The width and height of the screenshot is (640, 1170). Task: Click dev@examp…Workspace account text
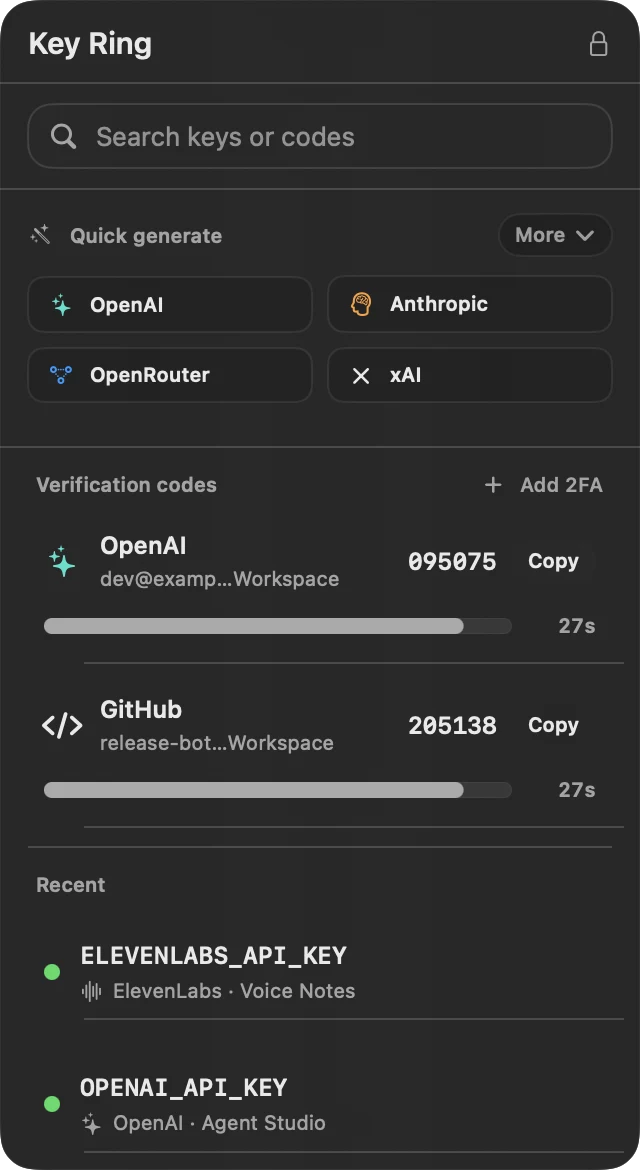click(x=219, y=579)
